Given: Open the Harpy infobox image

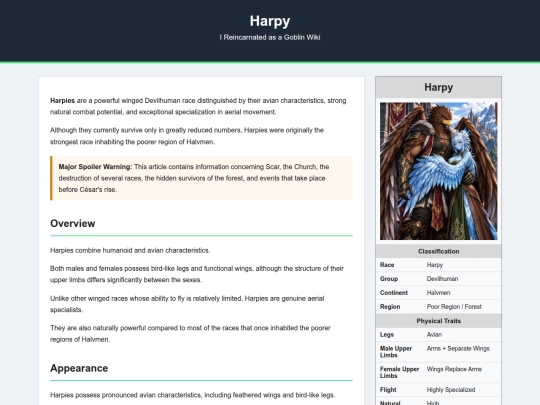Looking at the screenshot, I should [438, 171].
